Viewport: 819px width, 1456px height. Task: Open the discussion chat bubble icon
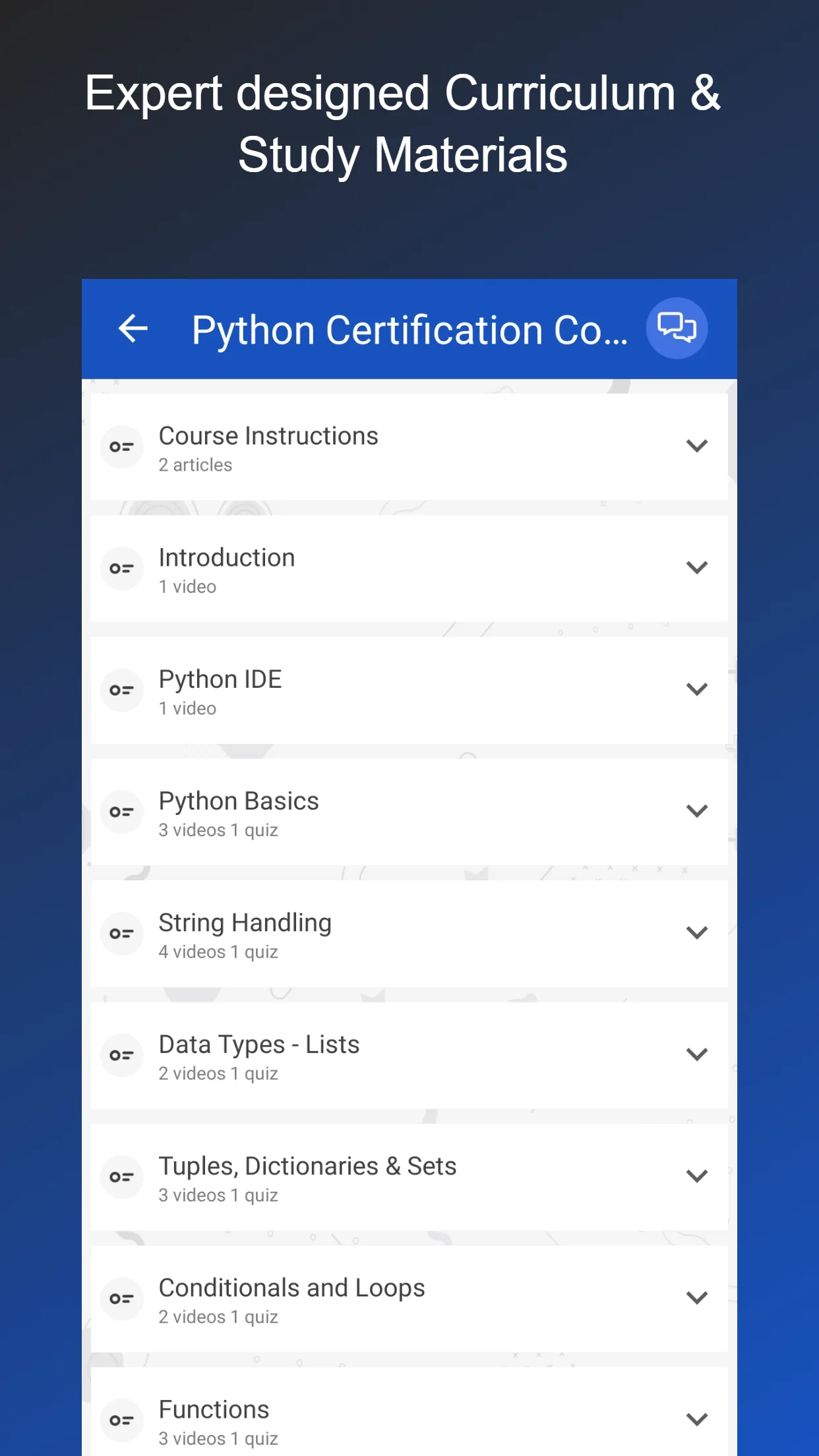click(677, 328)
